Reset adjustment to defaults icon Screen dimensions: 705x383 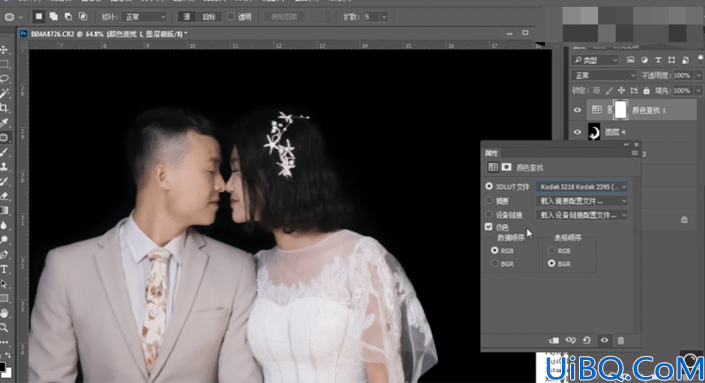click(587, 340)
